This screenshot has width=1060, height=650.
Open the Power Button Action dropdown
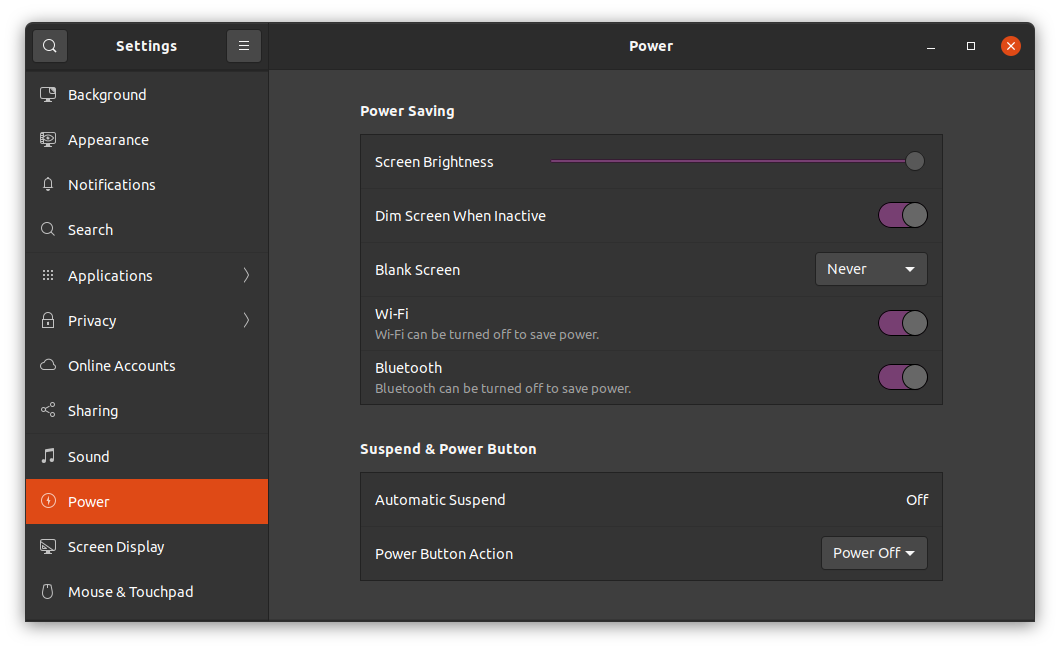[874, 553]
